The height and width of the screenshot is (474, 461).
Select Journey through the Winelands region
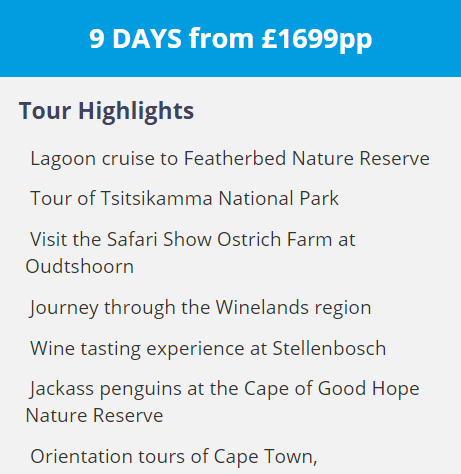tap(200, 308)
